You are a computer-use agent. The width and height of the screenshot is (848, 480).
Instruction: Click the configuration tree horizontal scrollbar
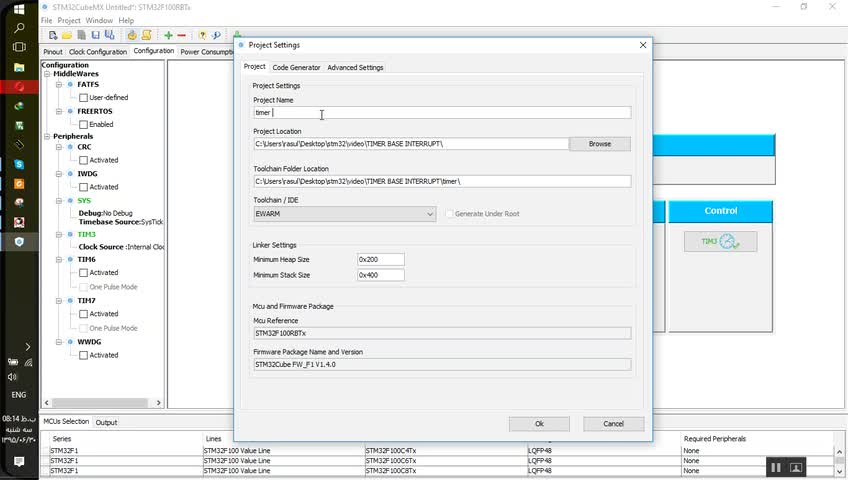pos(100,403)
